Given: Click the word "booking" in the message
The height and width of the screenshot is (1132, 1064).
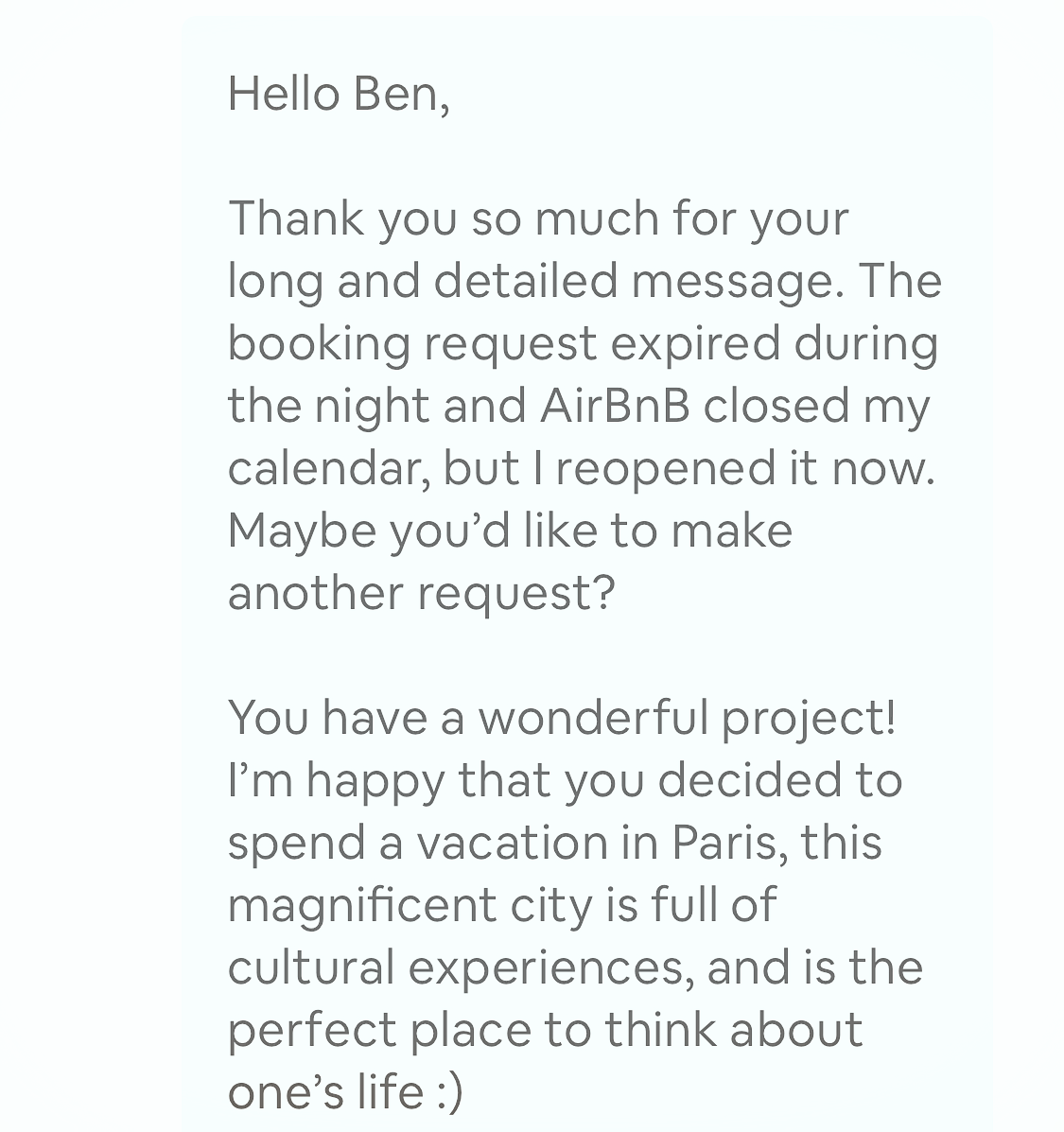Looking at the screenshot, I should (x=319, y=345).
